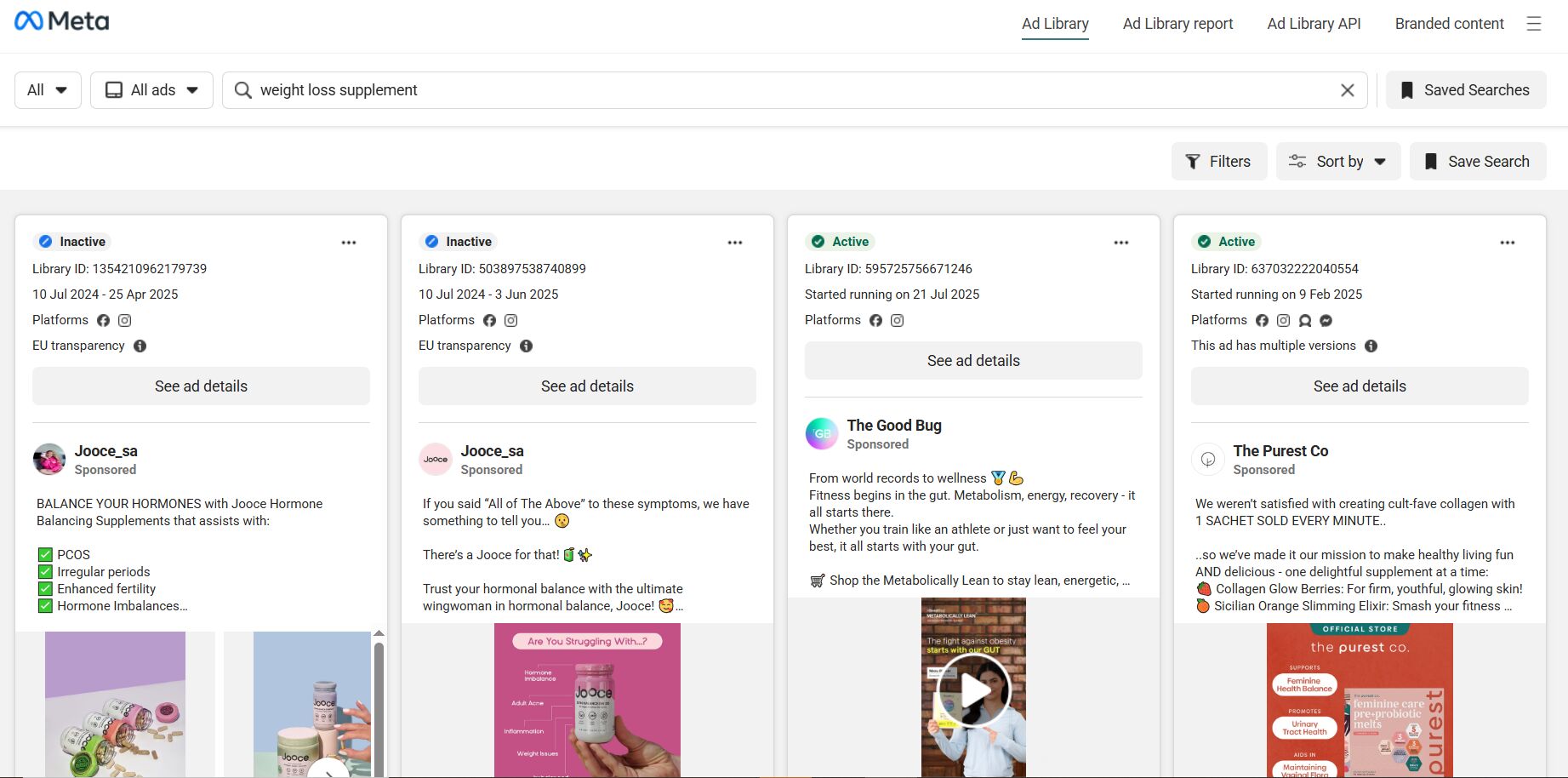Open Saved Searches

click(1466, 90)
